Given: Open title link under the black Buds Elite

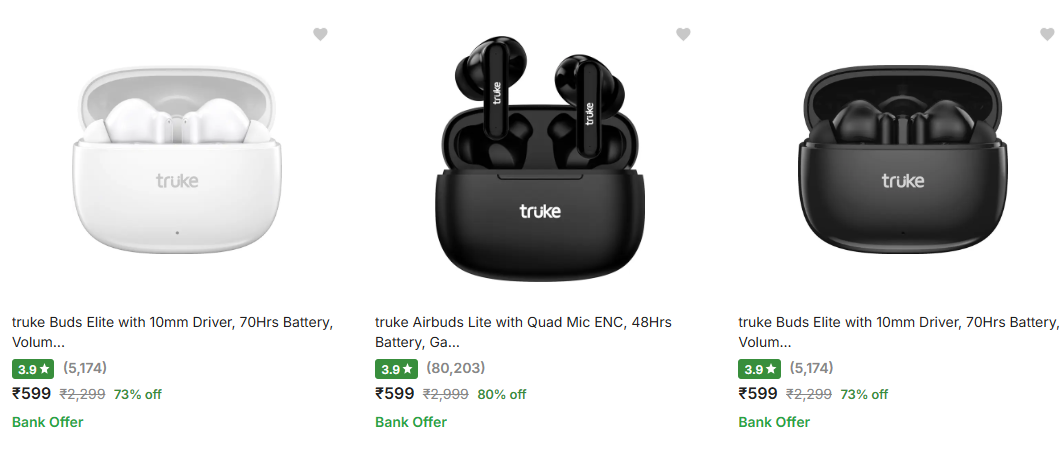Looking at the screenshot, I should coord(898,331).
